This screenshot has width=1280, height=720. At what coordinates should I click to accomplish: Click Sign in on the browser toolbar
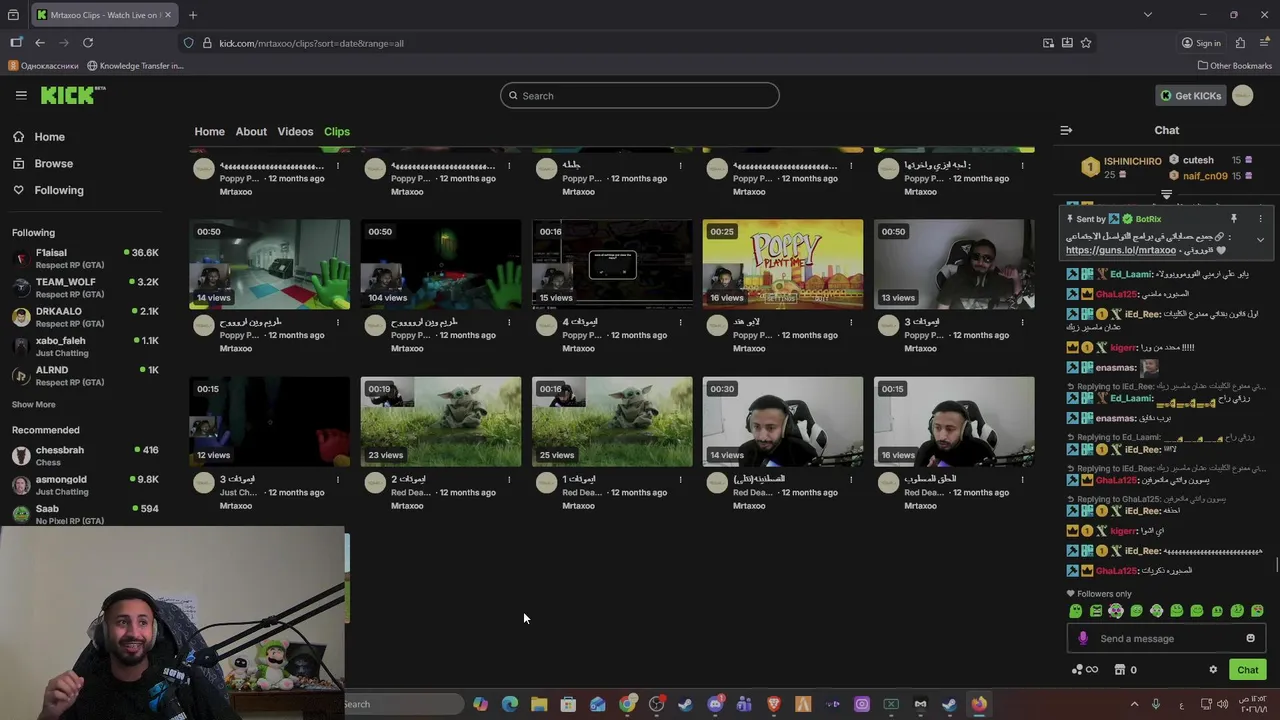(x=1201, y=43)
